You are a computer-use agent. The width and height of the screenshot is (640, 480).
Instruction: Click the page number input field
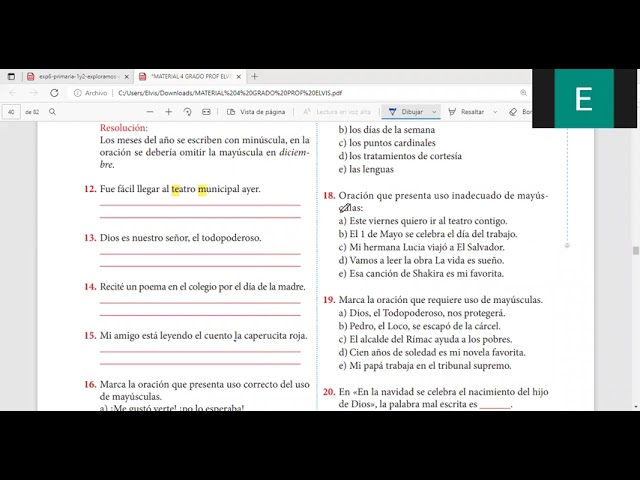(11, 112)
